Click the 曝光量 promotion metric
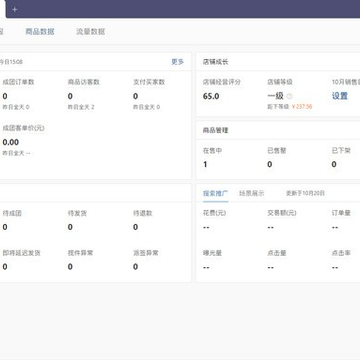360x360 pixels. (212, 253)
